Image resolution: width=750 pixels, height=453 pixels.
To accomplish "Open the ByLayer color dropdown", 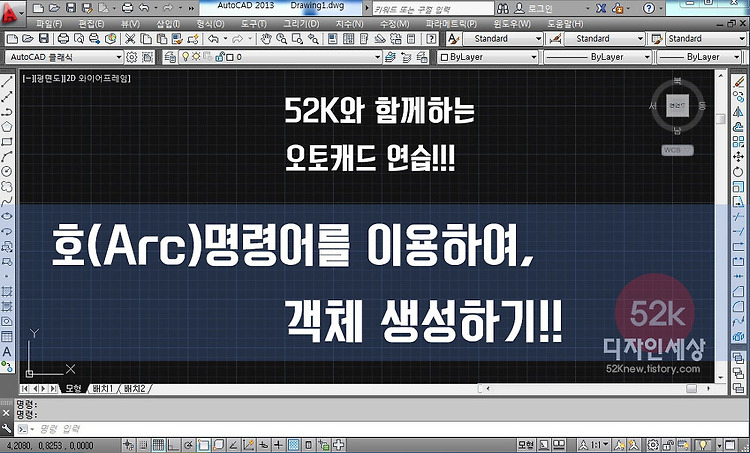I will pos(488,57).
